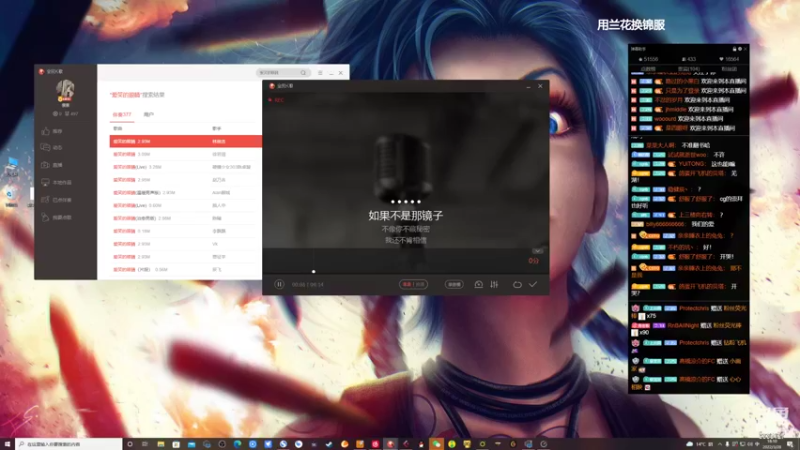Click the magnifier search icon in title bar
Screen dimensions: 800x450
click(x=304, y=72)
